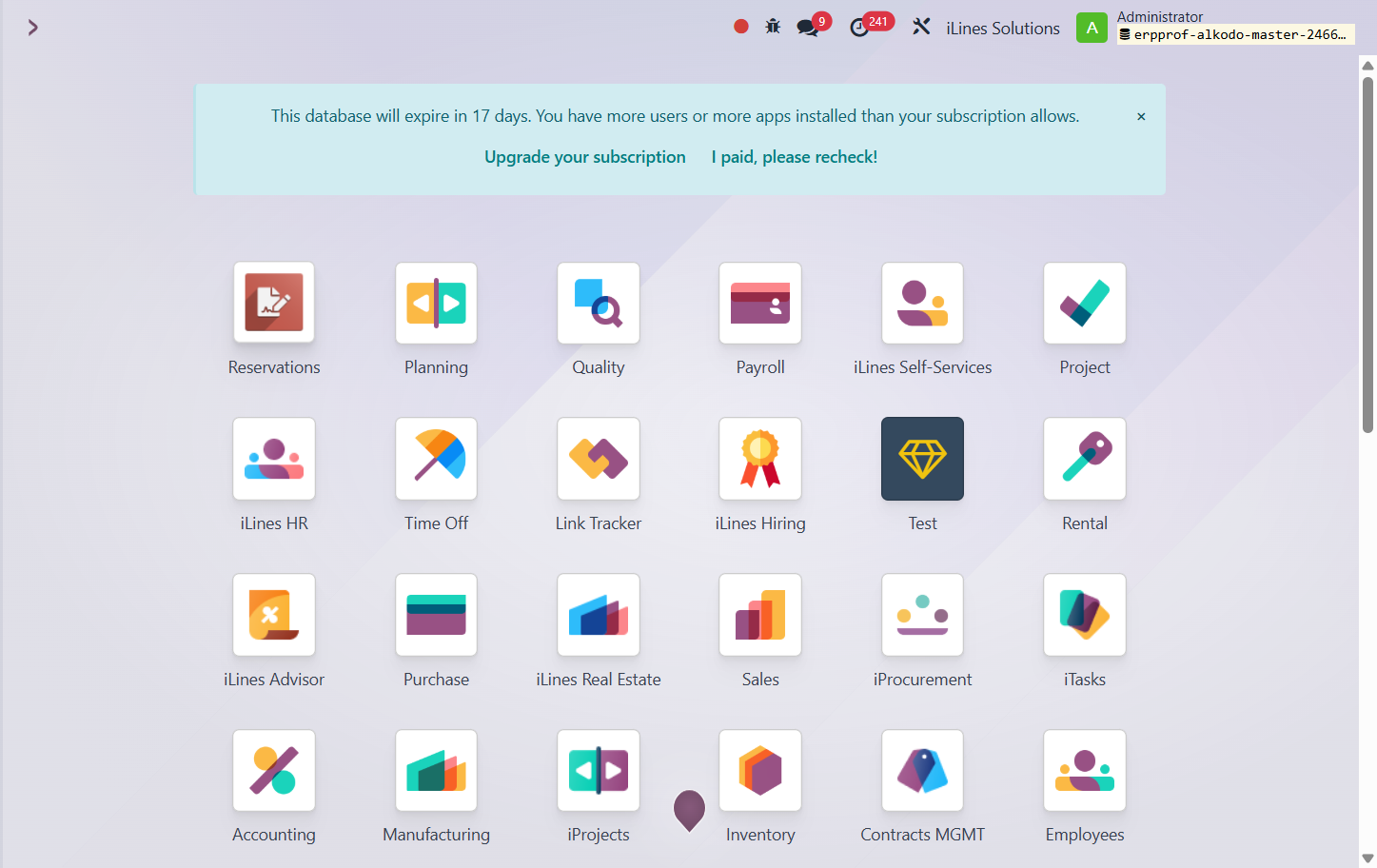Click the scrollbar down arrow
This screenshot has height=868, width=1377.
coord(1367,858)
